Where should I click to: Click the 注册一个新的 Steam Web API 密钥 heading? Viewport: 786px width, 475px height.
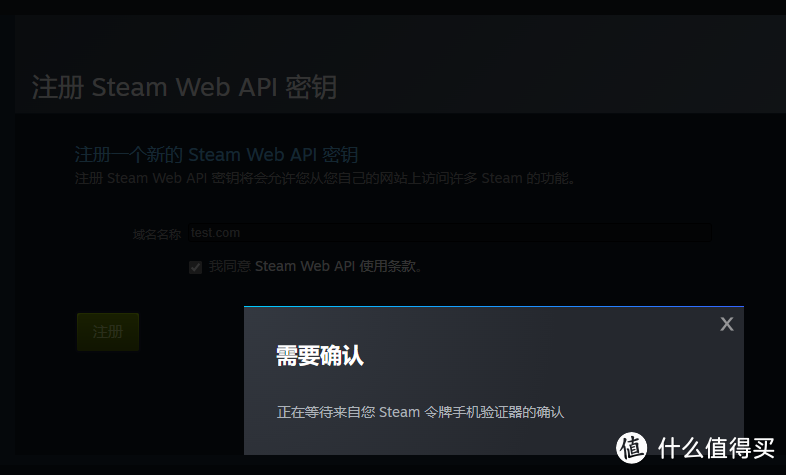click(x=216, y=154)
